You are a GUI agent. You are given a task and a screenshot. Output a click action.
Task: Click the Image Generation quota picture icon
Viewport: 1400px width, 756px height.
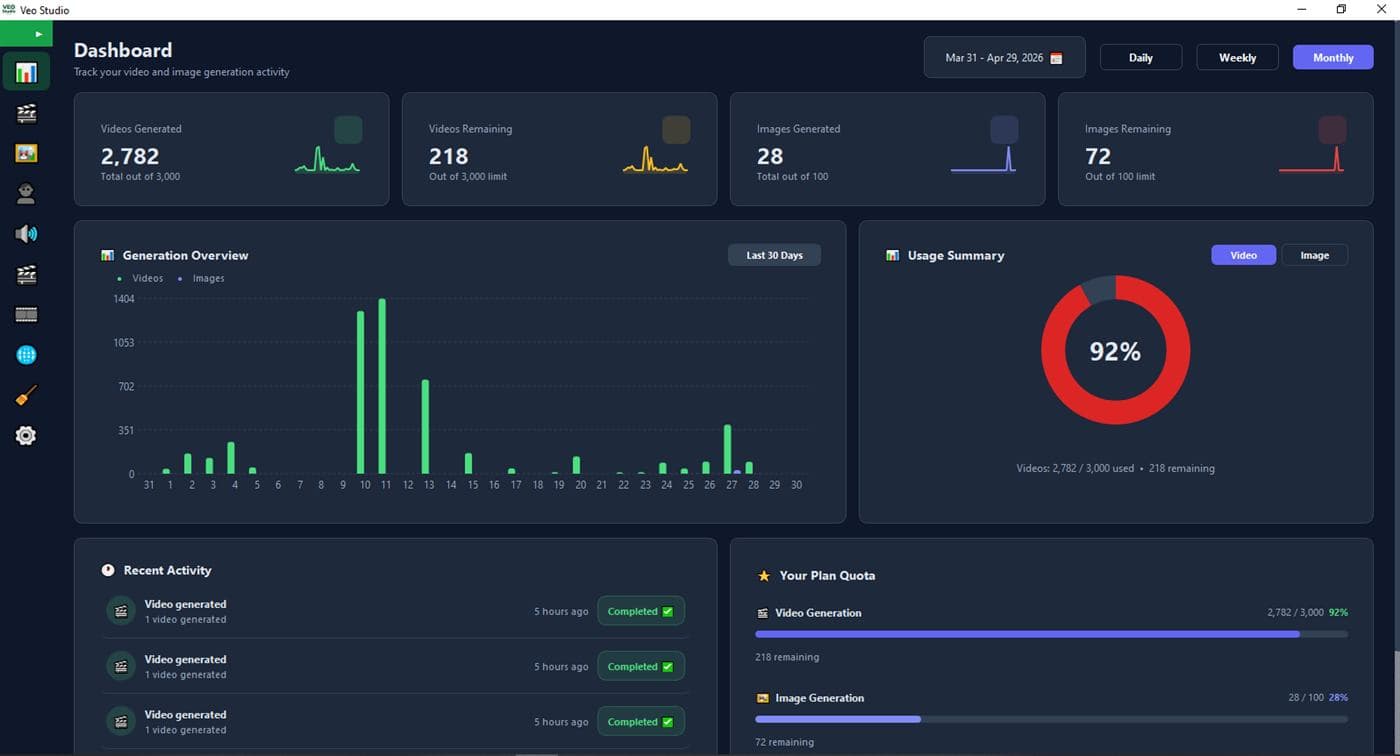click(x=763, y=698)
